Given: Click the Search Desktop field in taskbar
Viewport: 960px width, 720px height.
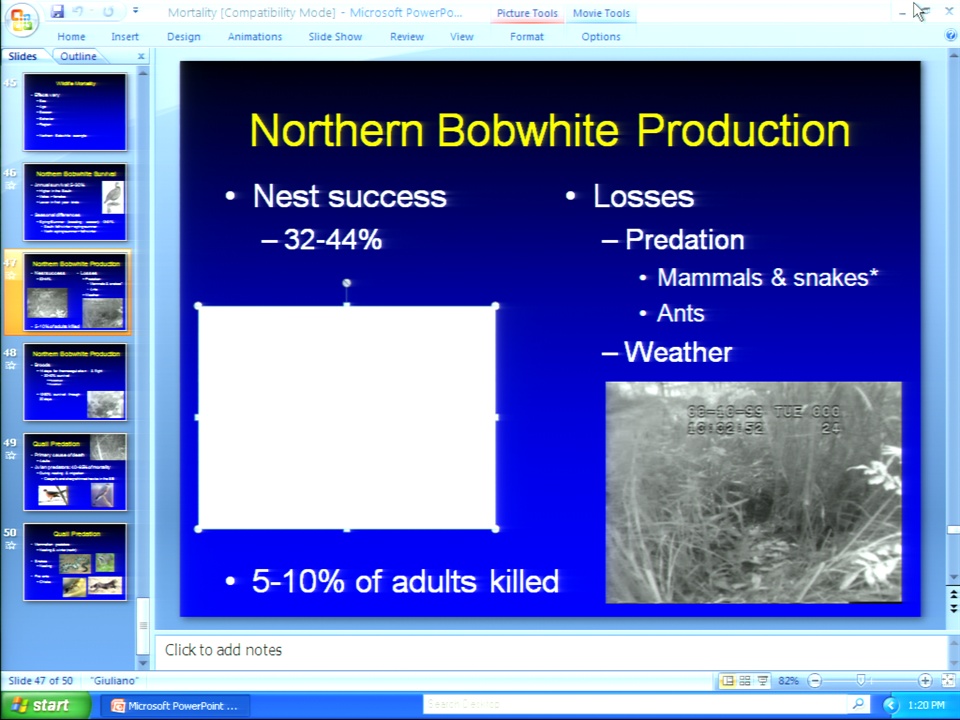Looking at the screenshot, I should pyautogui.click(x=634, y=705).
